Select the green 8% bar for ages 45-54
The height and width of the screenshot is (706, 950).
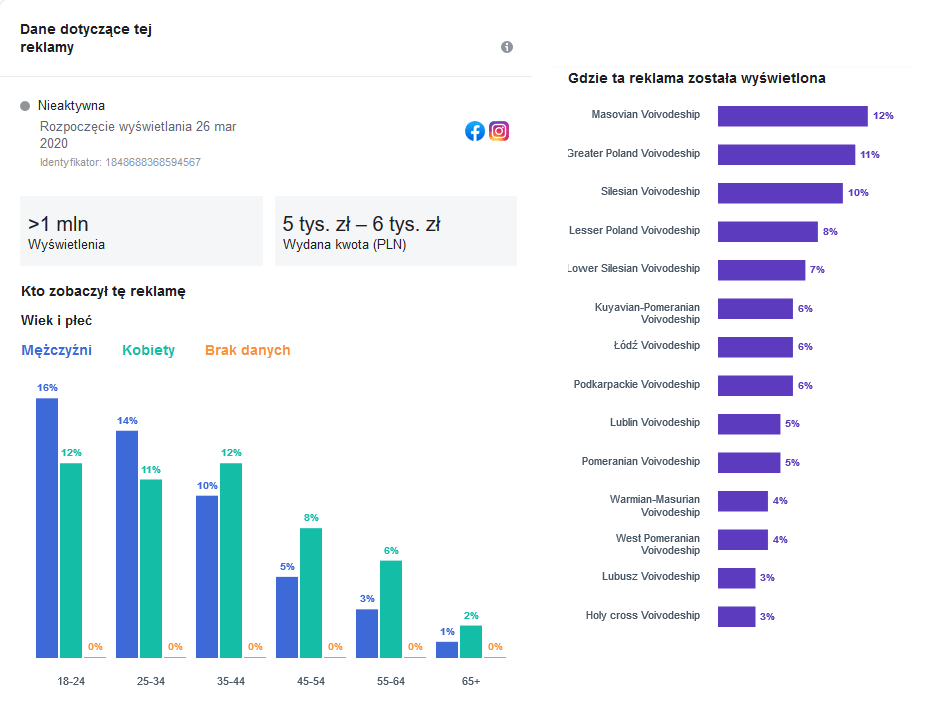311,592
